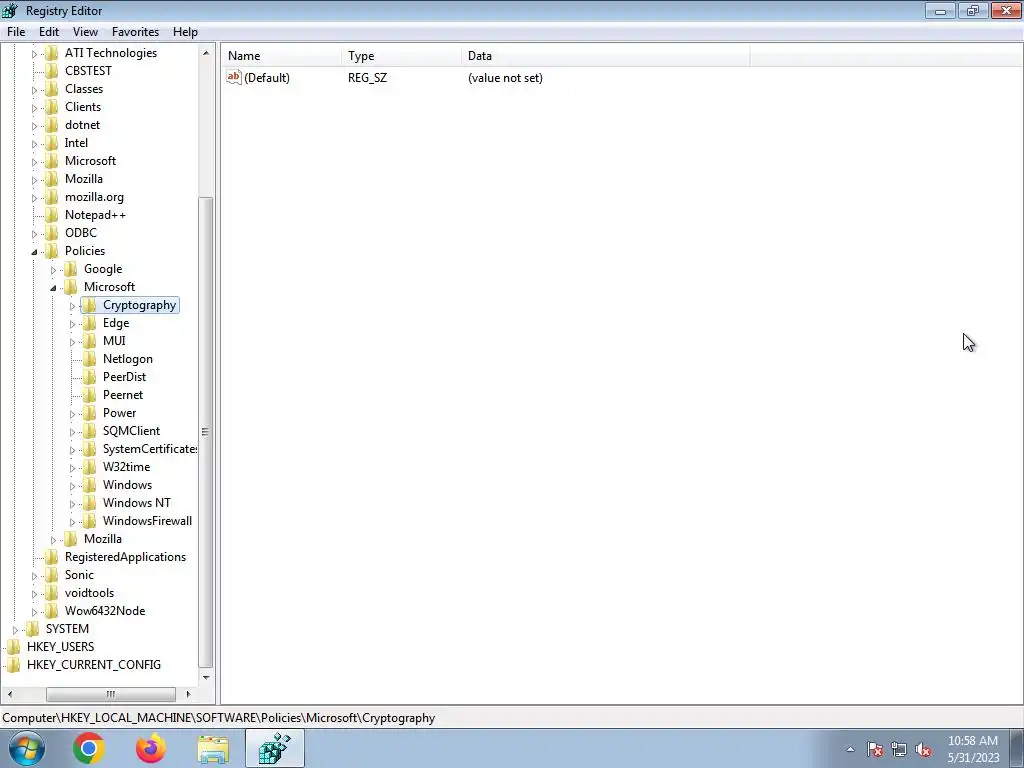Viewport: 1024px width, 768px height.
Task: Click the muted volume tray icon
Action: point(923,749)
